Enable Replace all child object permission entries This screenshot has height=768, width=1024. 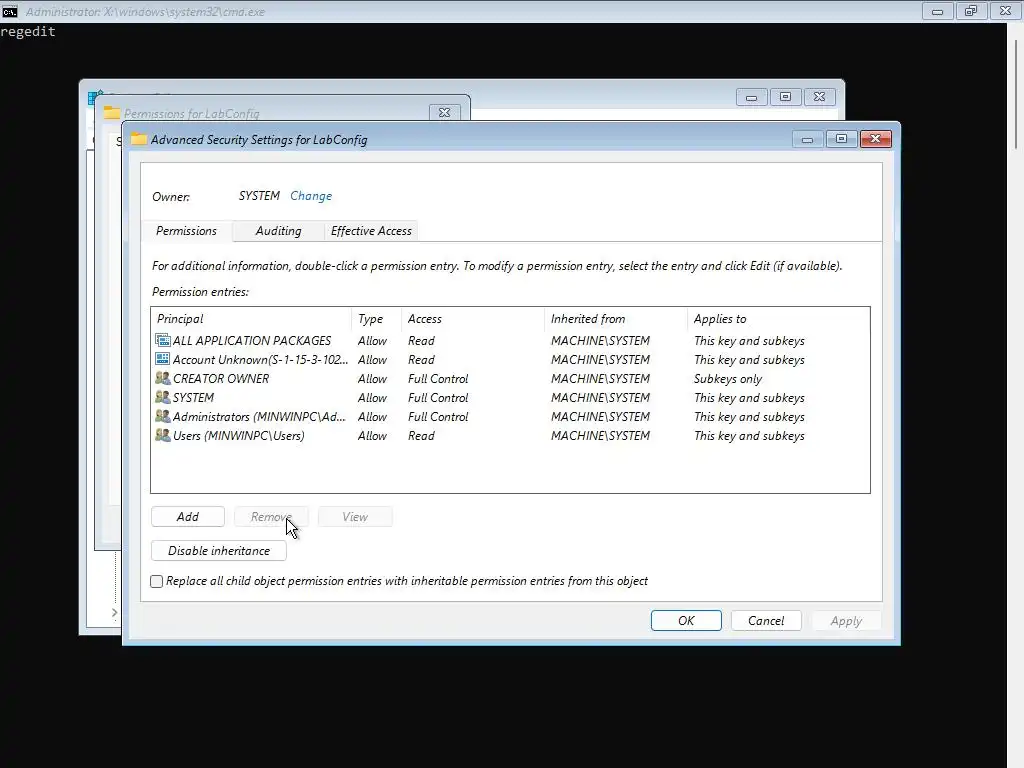157,581
